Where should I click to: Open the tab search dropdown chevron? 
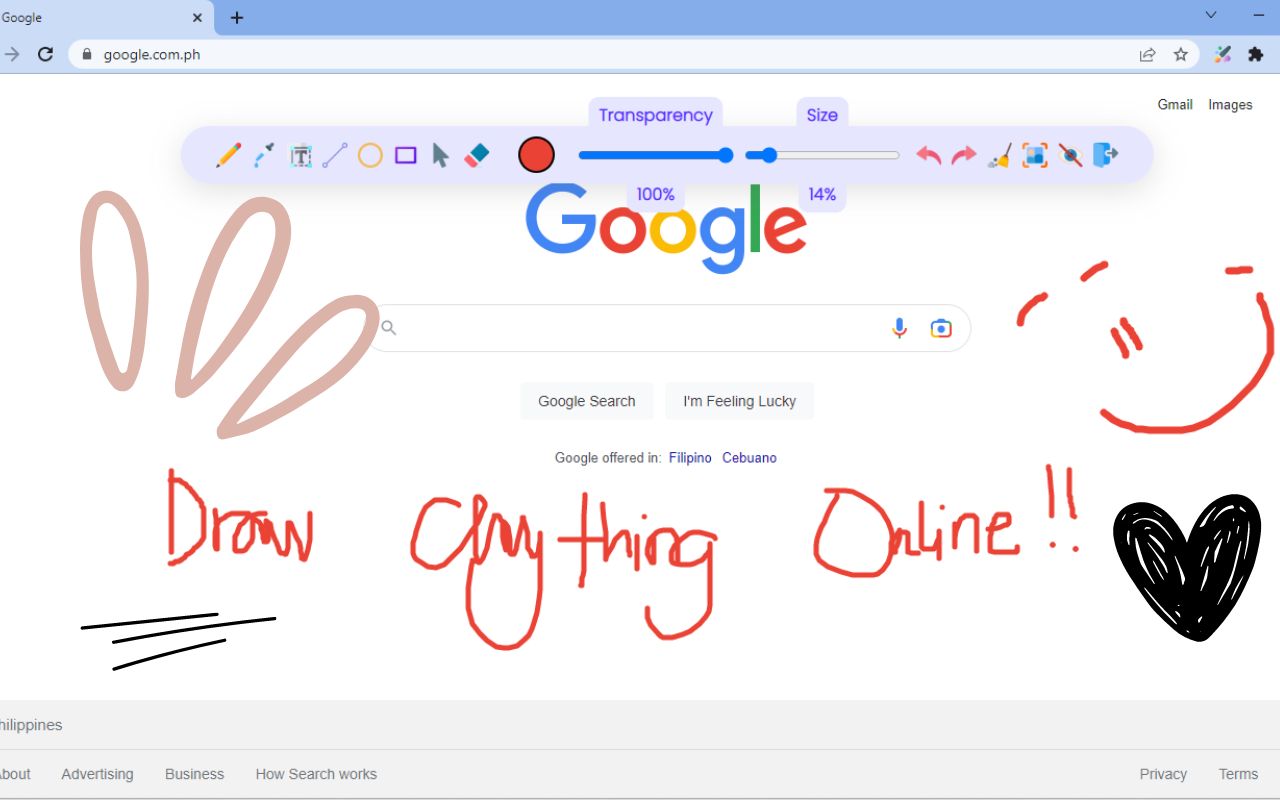[1211, 15]
